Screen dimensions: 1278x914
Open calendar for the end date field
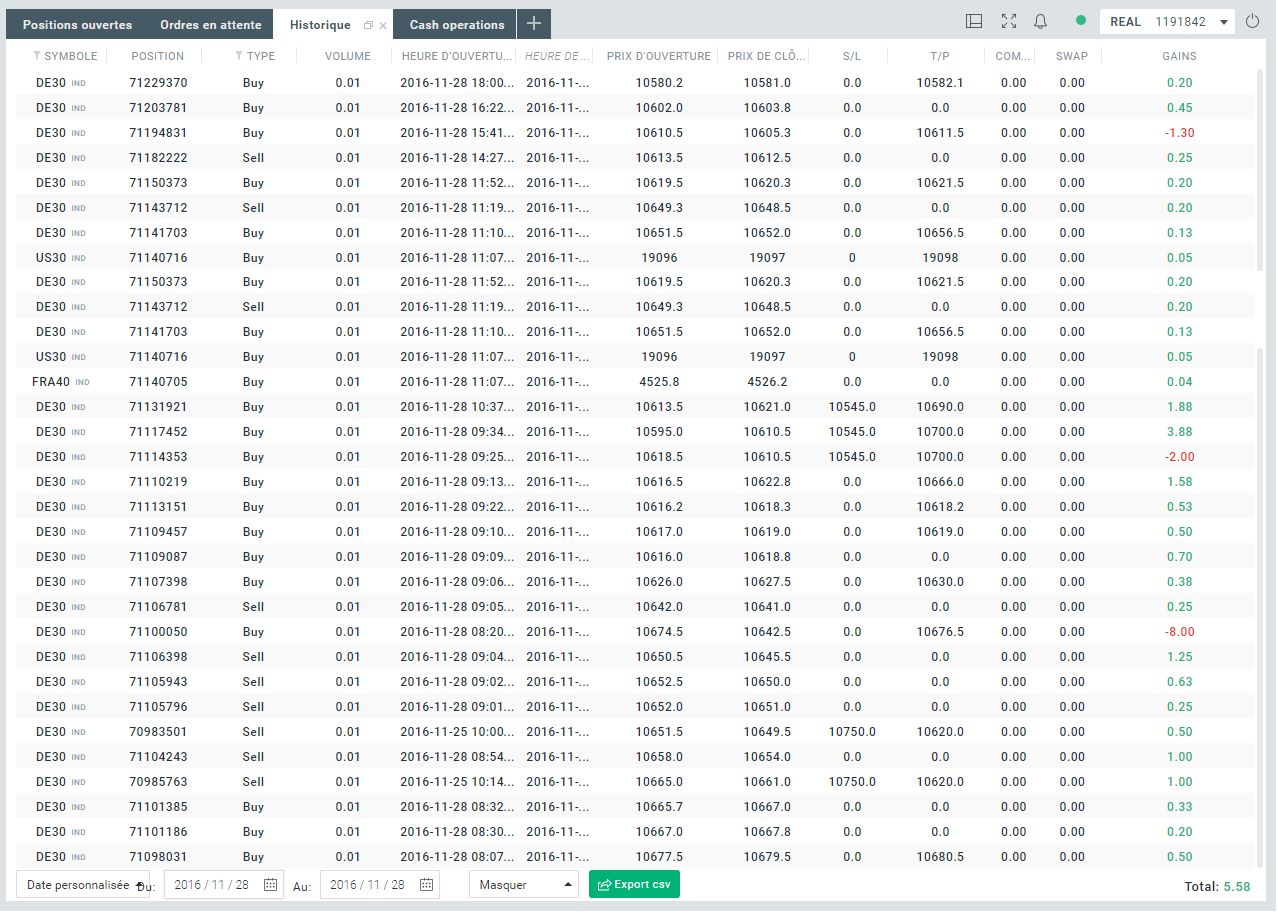(x=427, y=885)
